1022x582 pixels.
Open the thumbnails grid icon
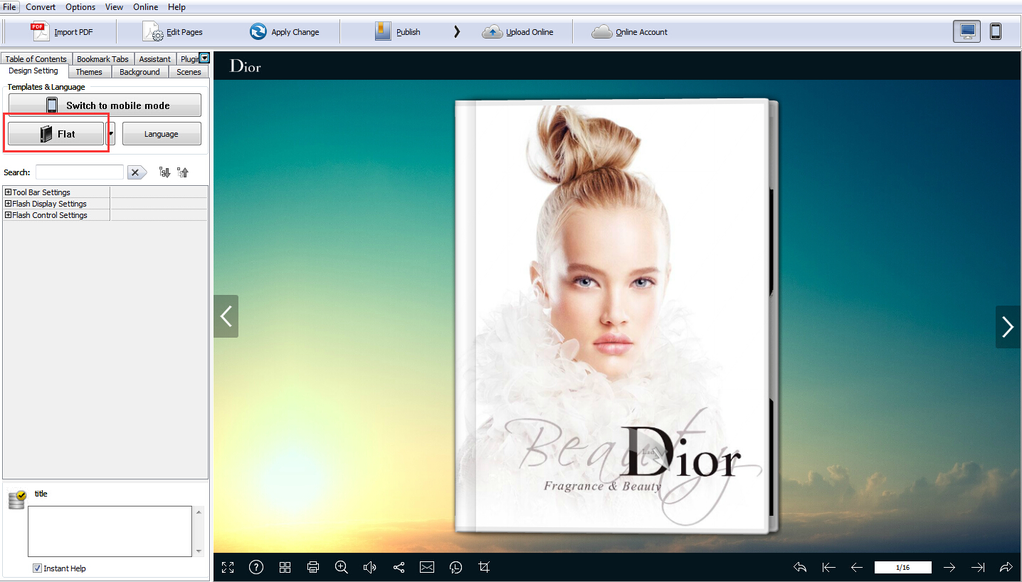(285, 567)
